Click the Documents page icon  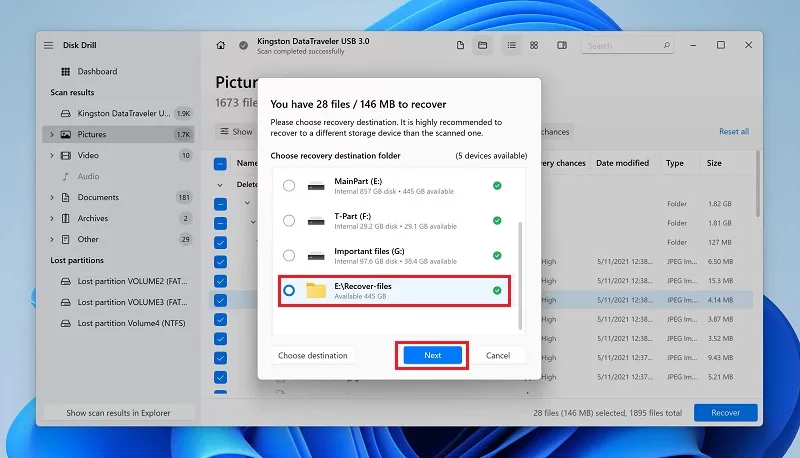tap(65, 197)
